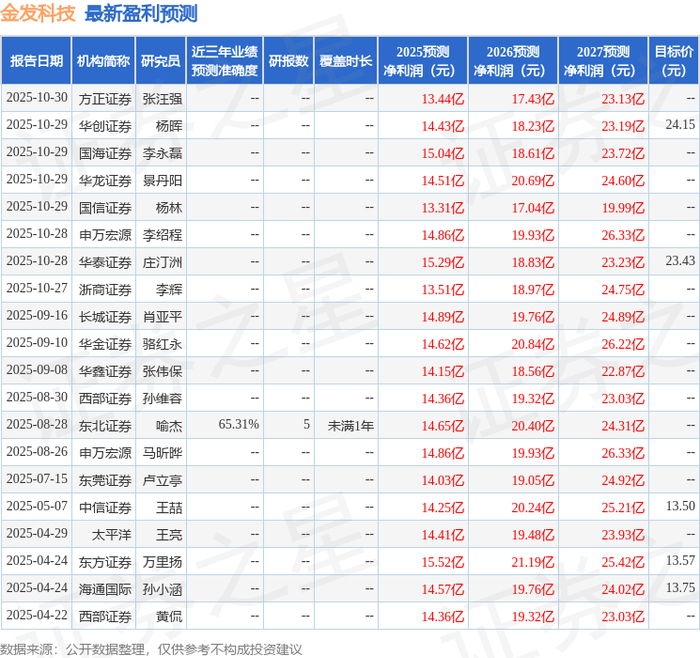Click 2026 forecast 20.84亿
This screenshot has height=658, width=700.
[533, 344]
